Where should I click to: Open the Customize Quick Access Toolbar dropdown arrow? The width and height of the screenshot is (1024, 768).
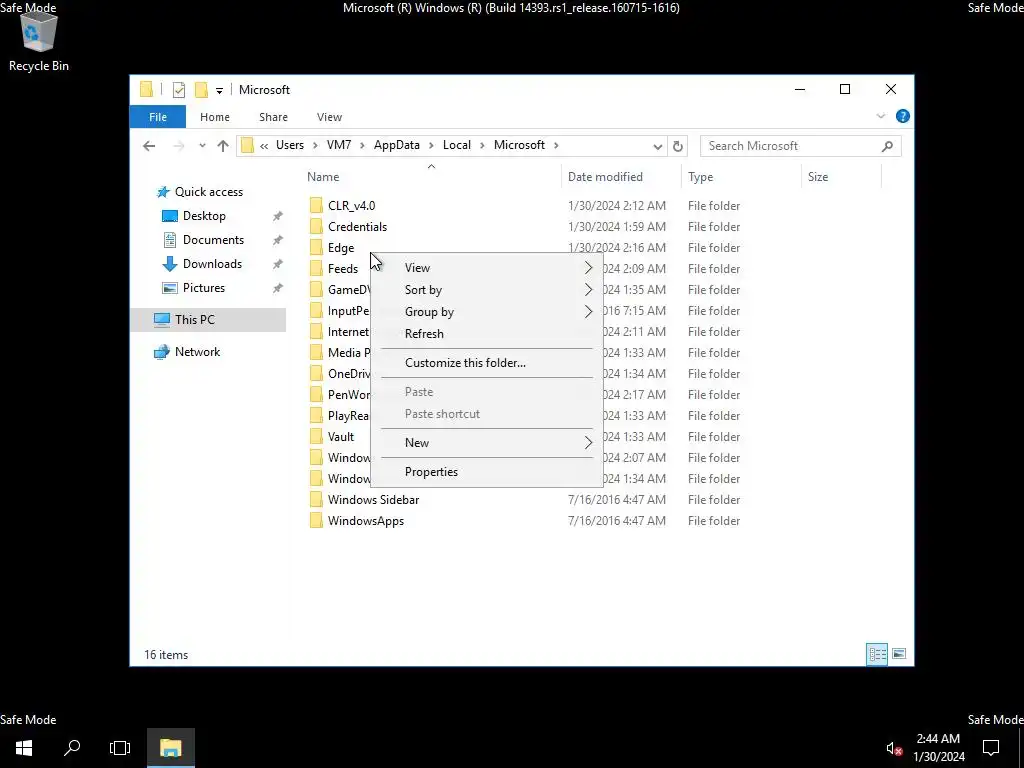[x=219, y=90]
